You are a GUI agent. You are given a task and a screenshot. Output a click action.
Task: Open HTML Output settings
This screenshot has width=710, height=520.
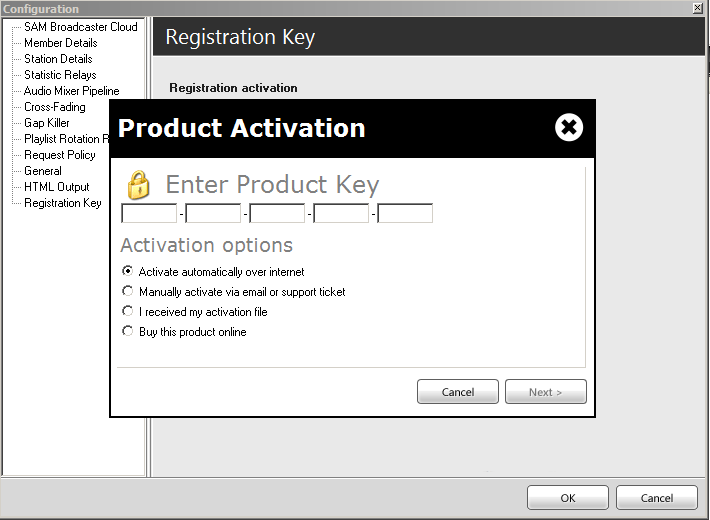point(57,187)
